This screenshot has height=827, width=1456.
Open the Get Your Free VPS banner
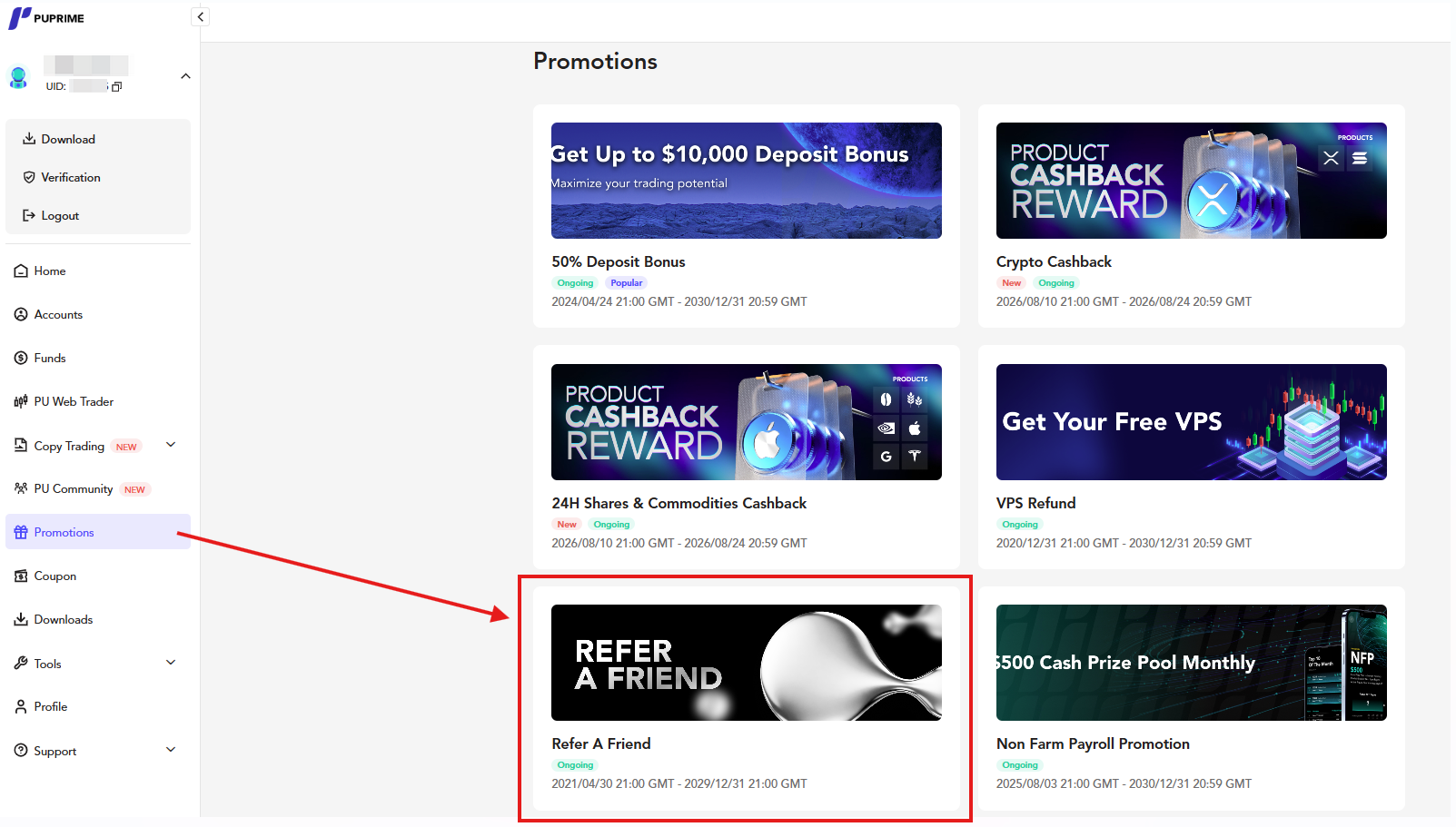(1192, 422)
